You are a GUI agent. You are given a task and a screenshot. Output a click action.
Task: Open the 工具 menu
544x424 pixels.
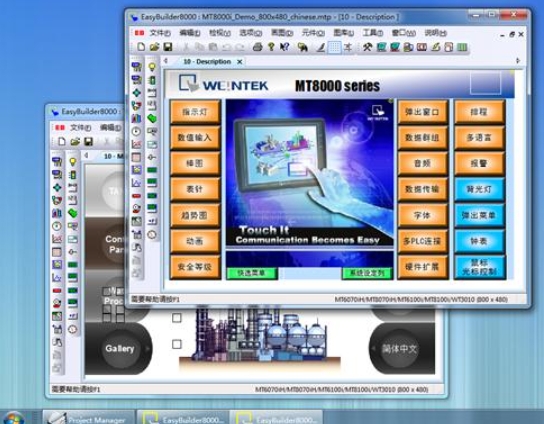(x=373, y=33)
